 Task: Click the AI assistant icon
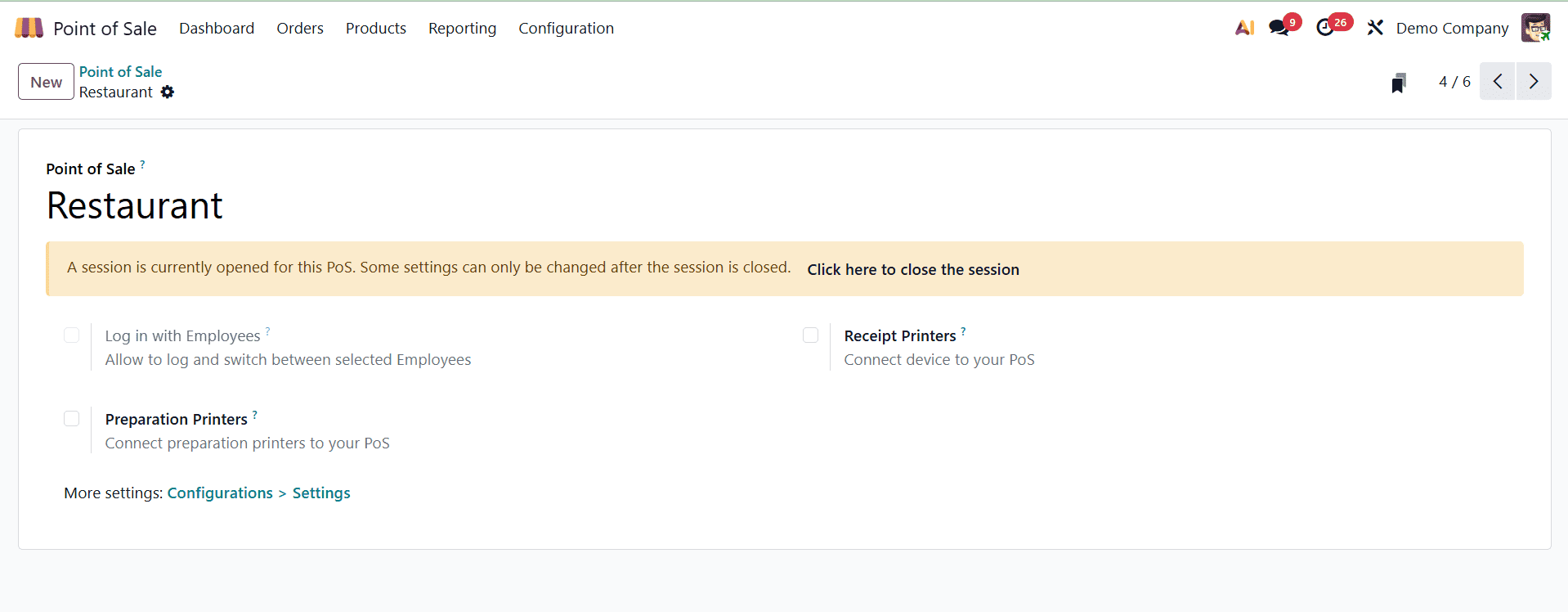click(1243, 27)
